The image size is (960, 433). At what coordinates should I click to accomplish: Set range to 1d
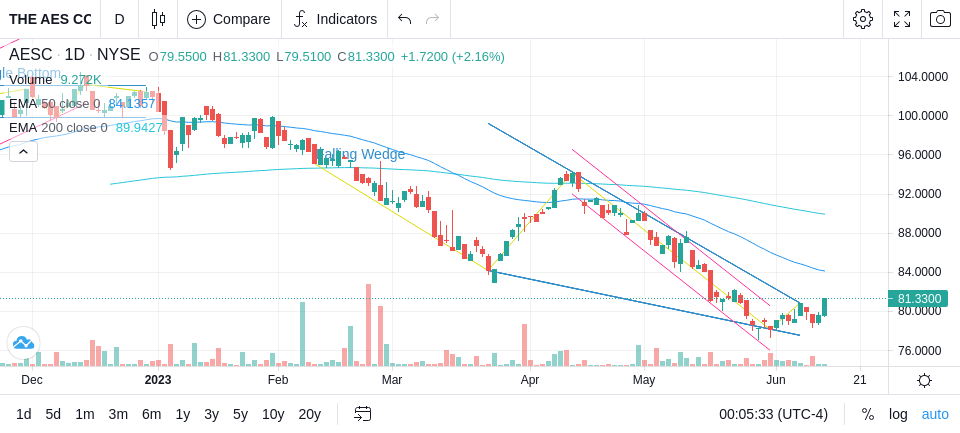tap(23, 415)
